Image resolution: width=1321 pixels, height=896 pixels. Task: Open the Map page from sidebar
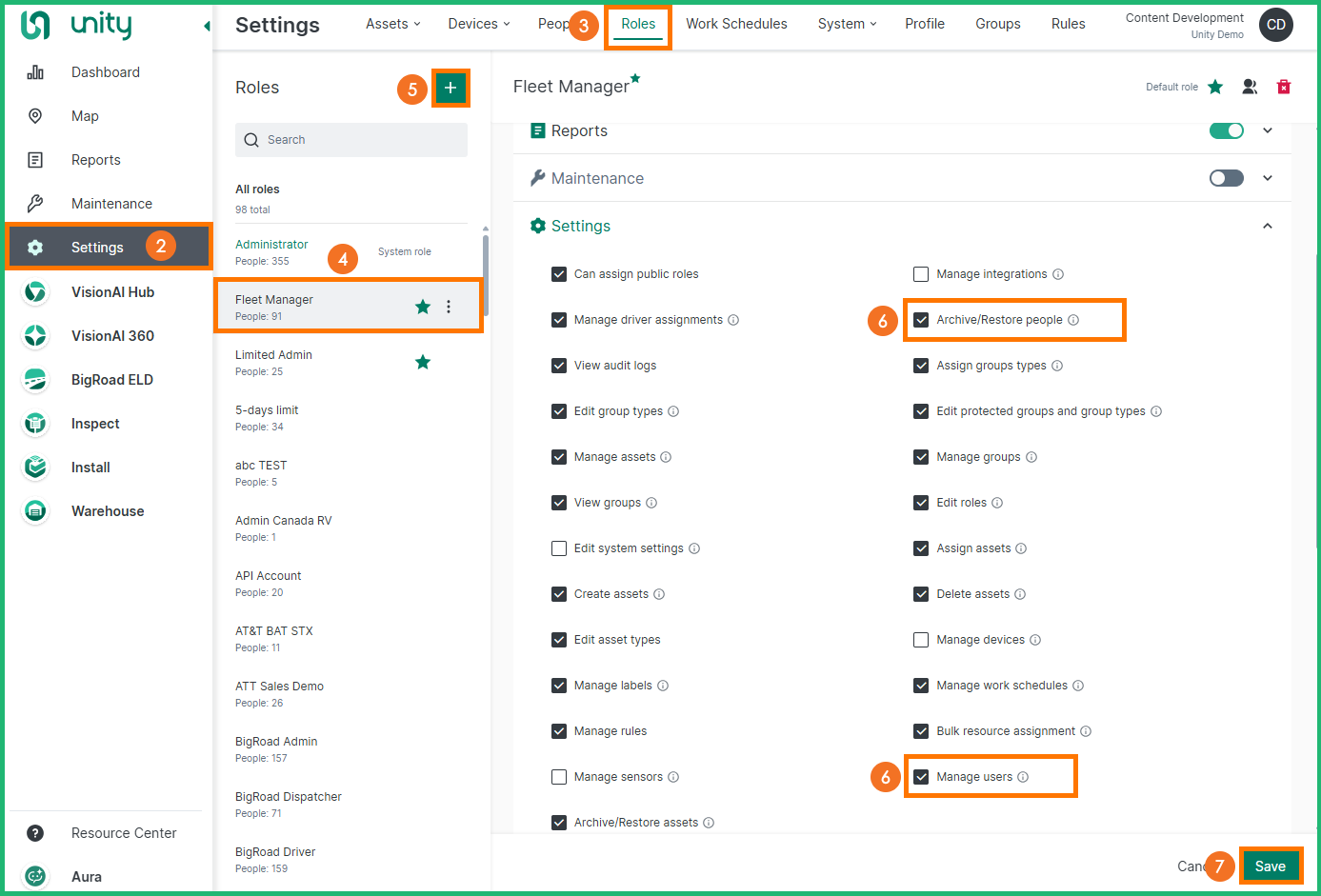[x=85, y=116]
